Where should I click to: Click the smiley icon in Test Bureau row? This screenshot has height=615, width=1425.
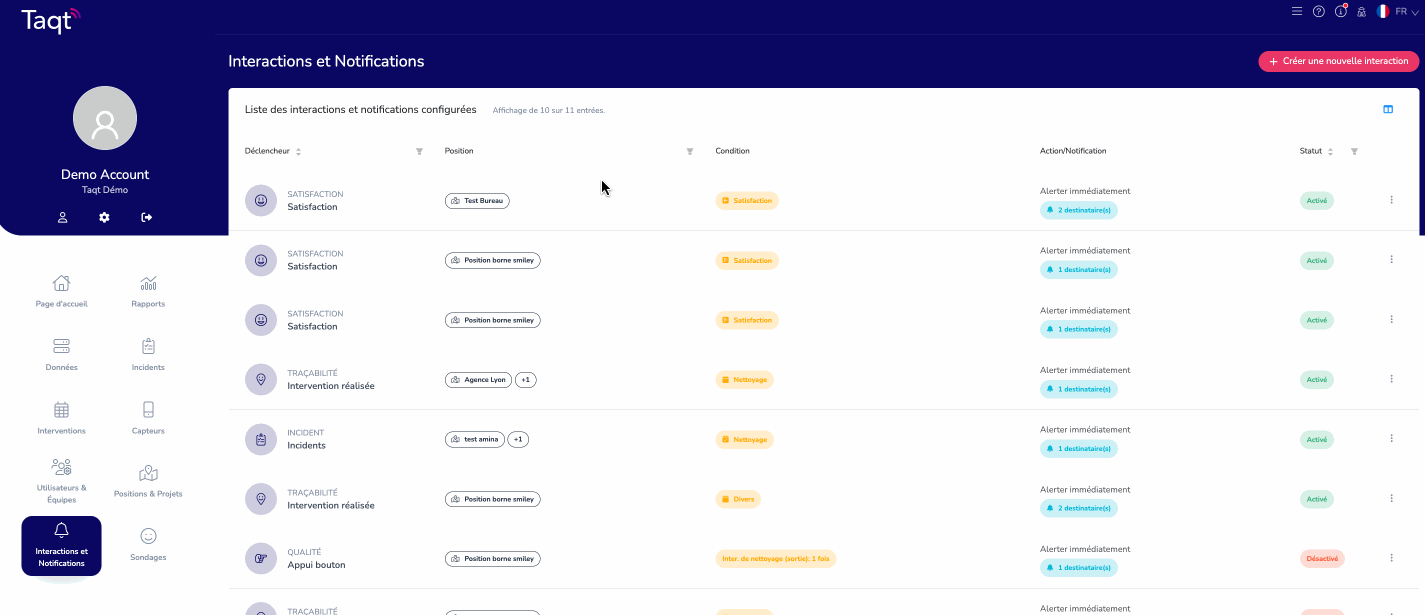[261, 200]
